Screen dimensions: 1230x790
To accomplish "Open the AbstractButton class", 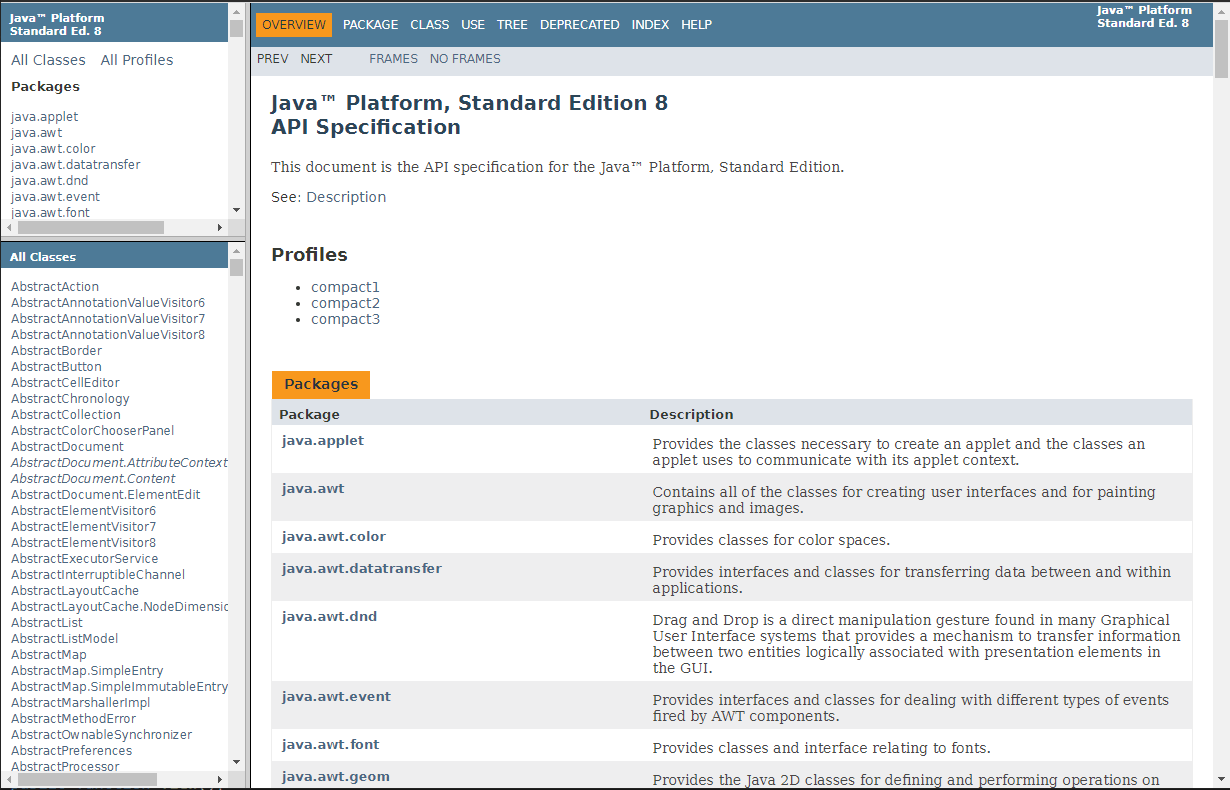I will coord(56,367).
